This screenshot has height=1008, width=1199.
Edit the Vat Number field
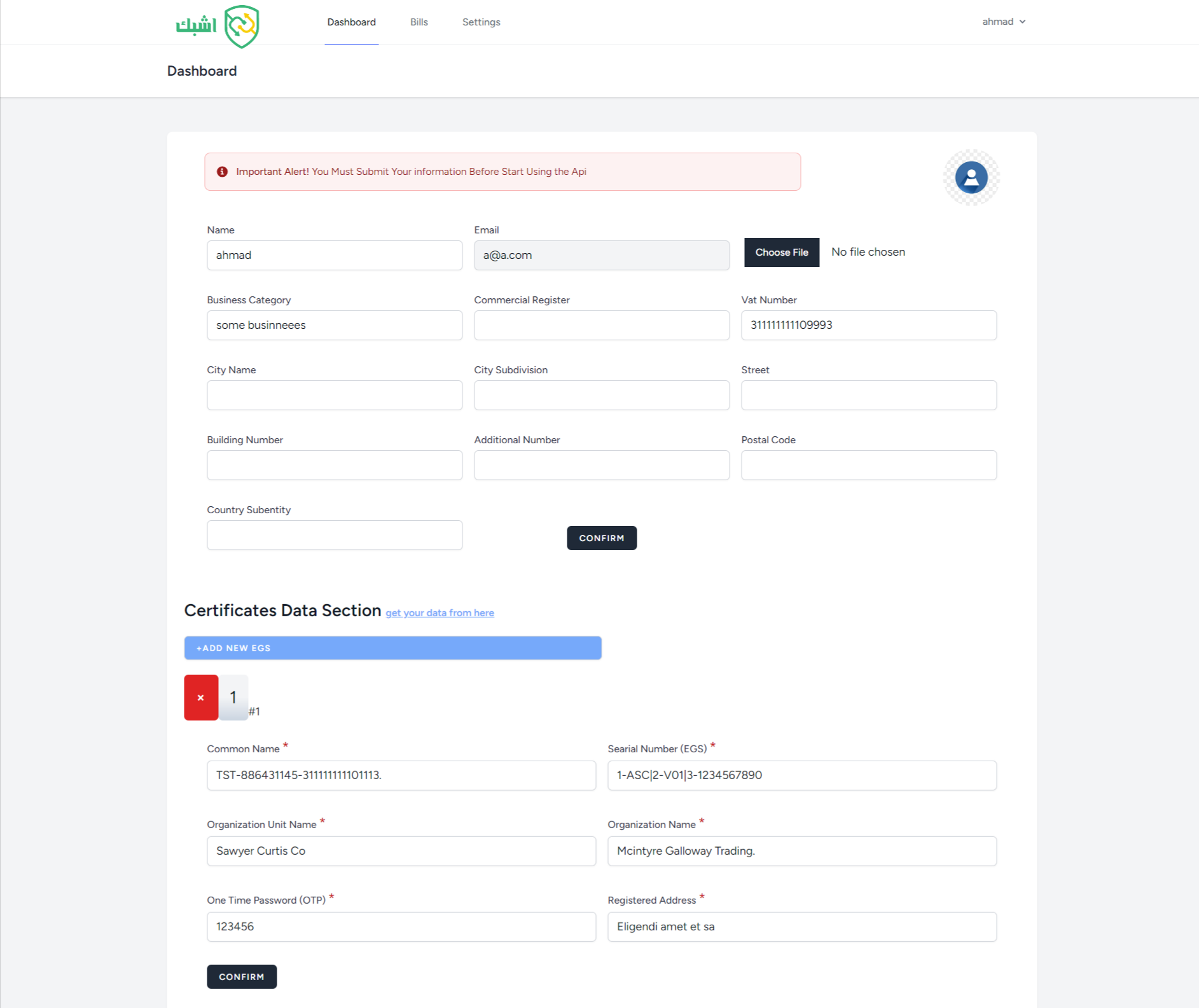(868, 326)
